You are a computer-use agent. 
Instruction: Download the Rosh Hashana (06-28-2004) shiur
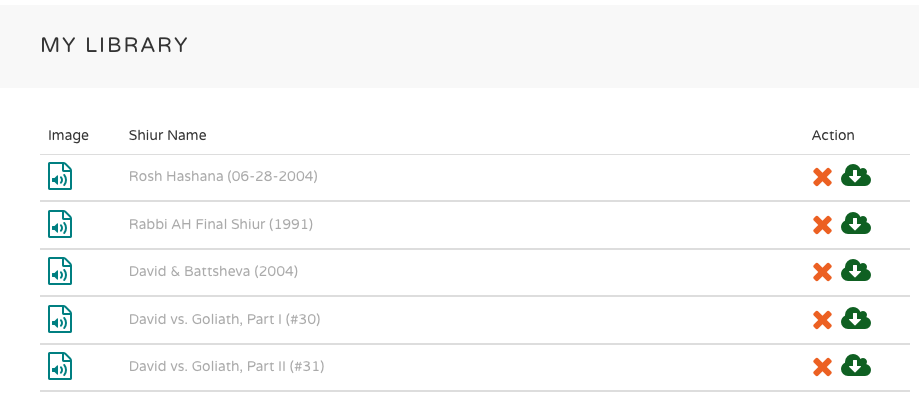[x=856, y=176]
